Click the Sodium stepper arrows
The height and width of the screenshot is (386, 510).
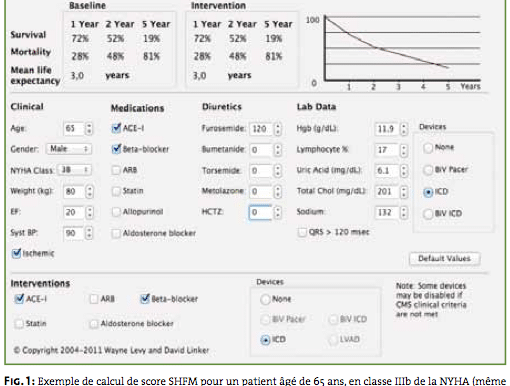coord(404,212)
